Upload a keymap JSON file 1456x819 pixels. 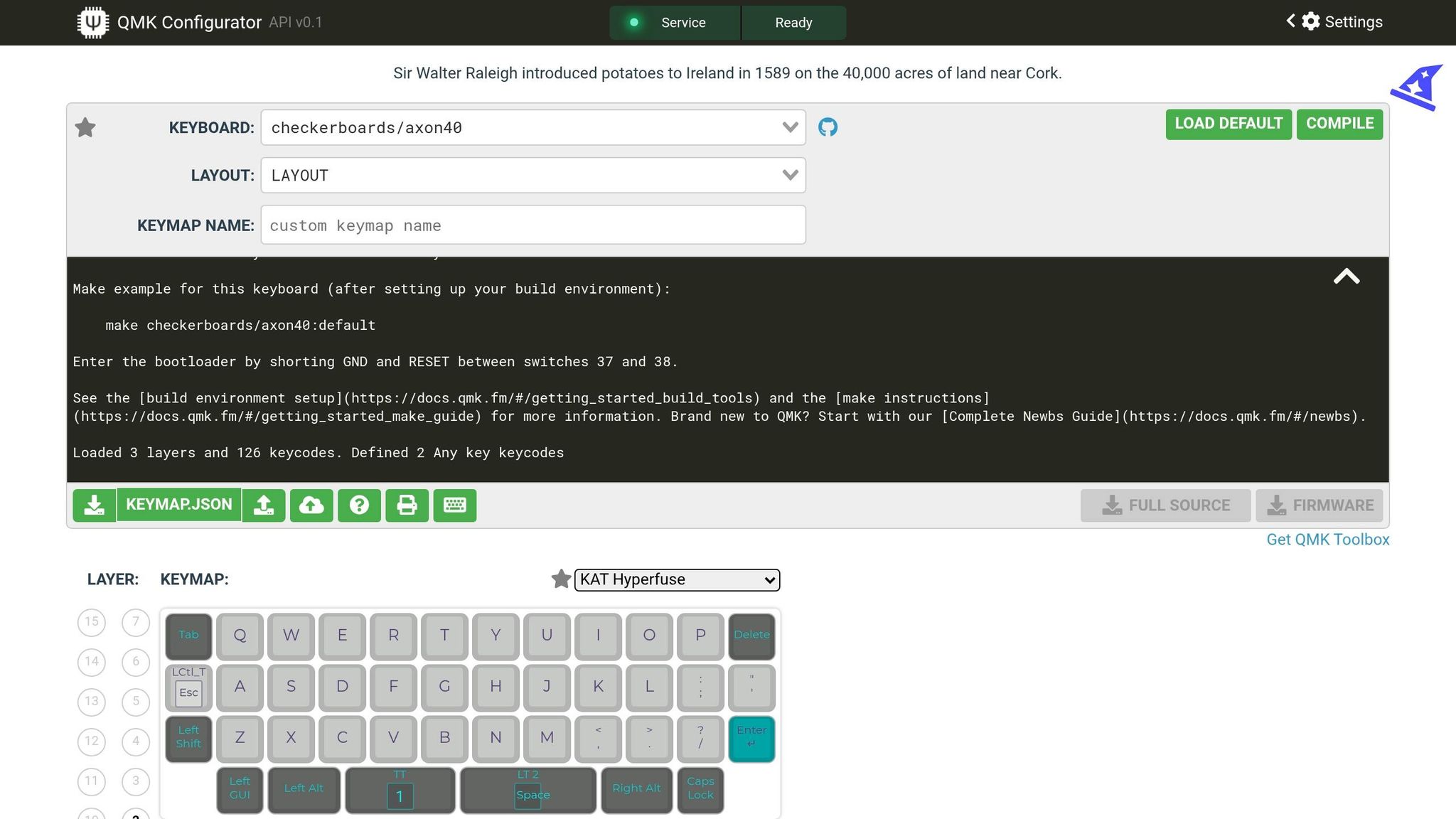[x=264, y=505]
